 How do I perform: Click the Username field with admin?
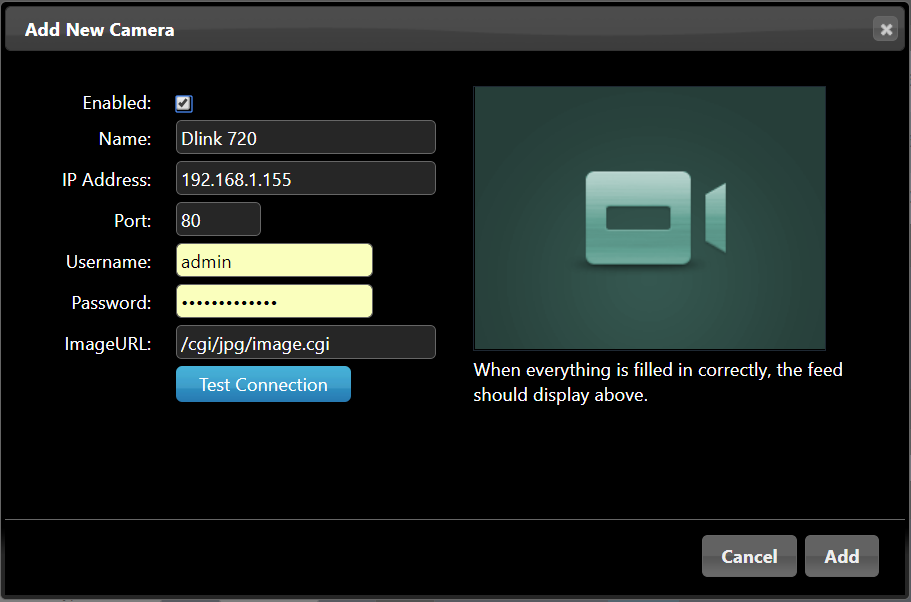click(x=274, y=260)
